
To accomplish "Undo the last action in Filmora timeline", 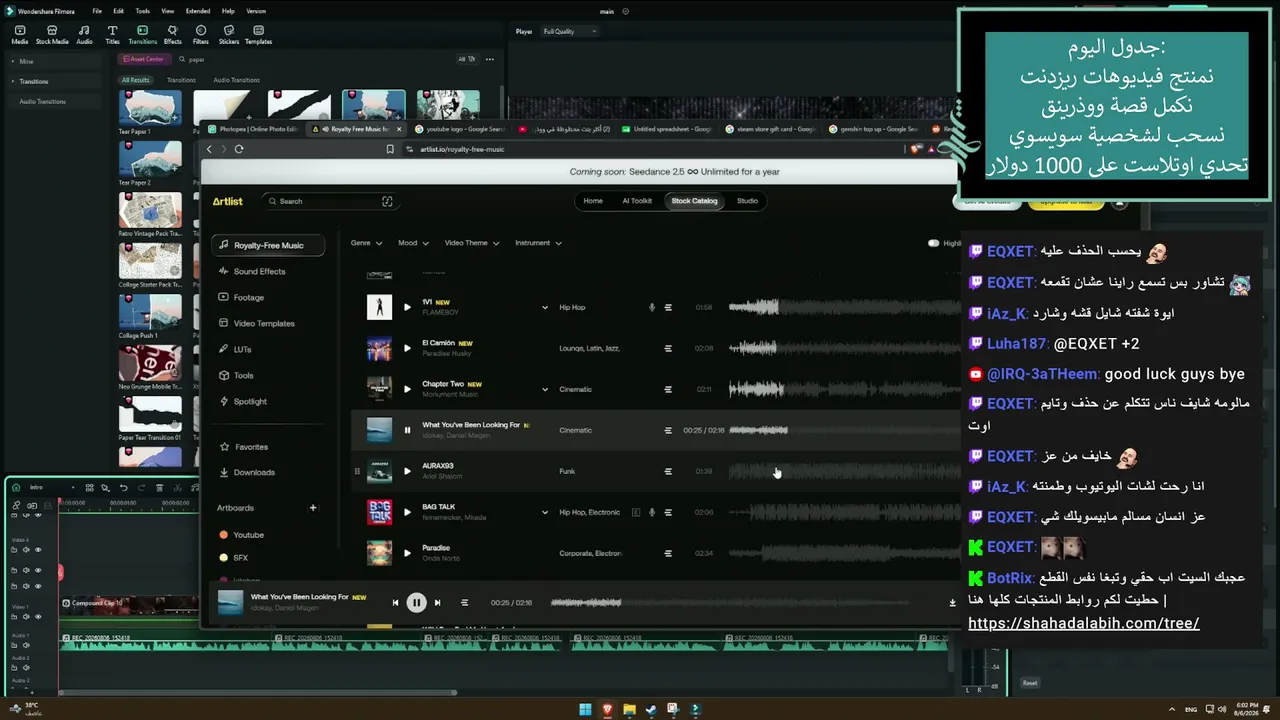I will click(123, 487).
